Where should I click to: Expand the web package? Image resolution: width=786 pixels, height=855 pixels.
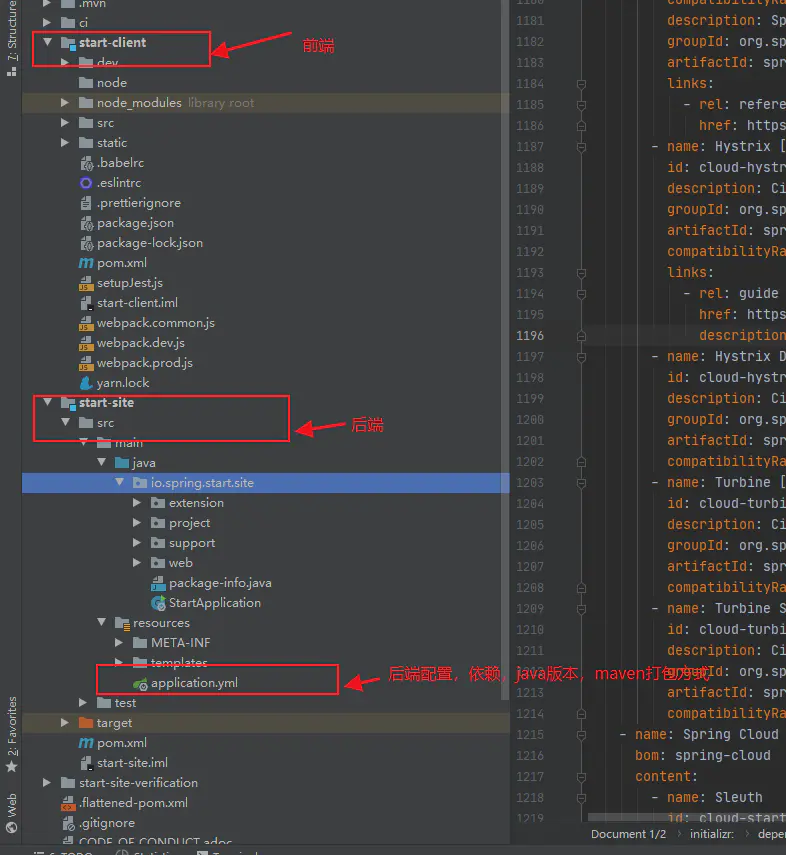coord(137,563)
